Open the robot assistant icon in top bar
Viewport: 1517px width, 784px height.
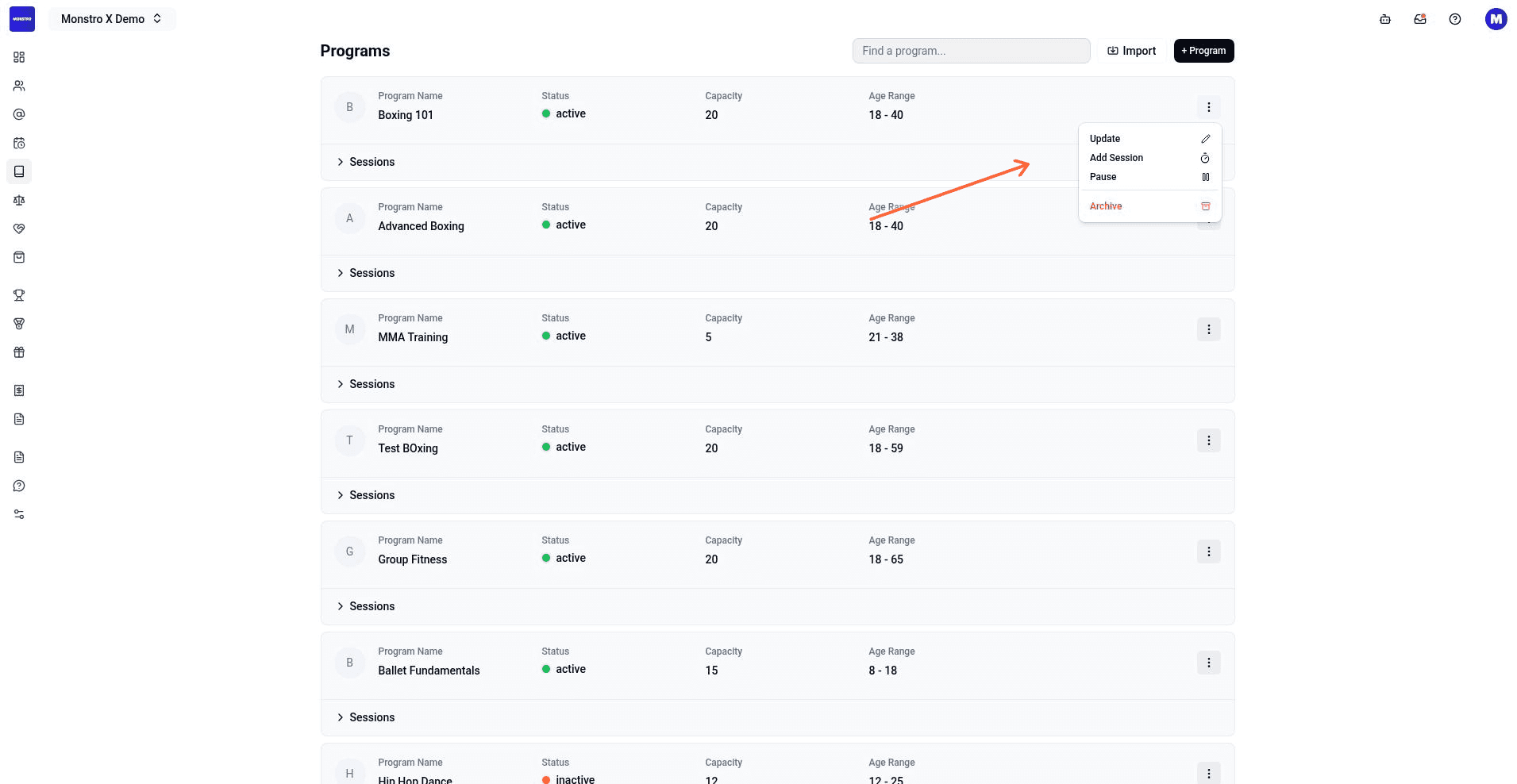(x=1385, y=19)
